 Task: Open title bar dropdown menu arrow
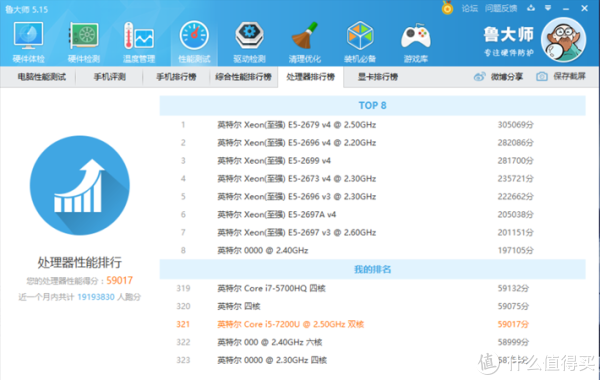(548, 8)
